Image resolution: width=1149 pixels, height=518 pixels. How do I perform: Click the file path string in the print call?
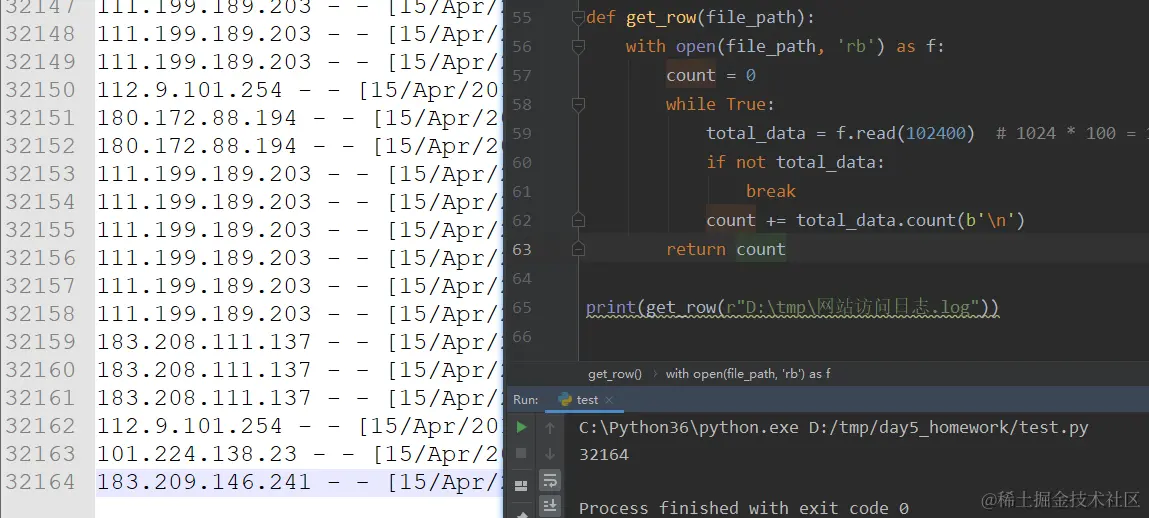(x=852, y=307)
